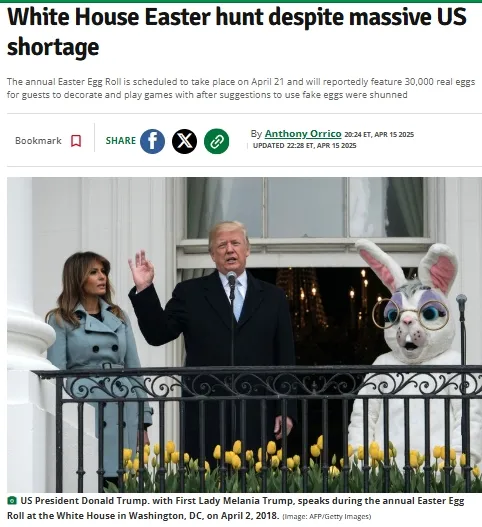Copy the article link with the green chain icon
The height and width of the screenshot is (527, 482).
coord(216,141)
